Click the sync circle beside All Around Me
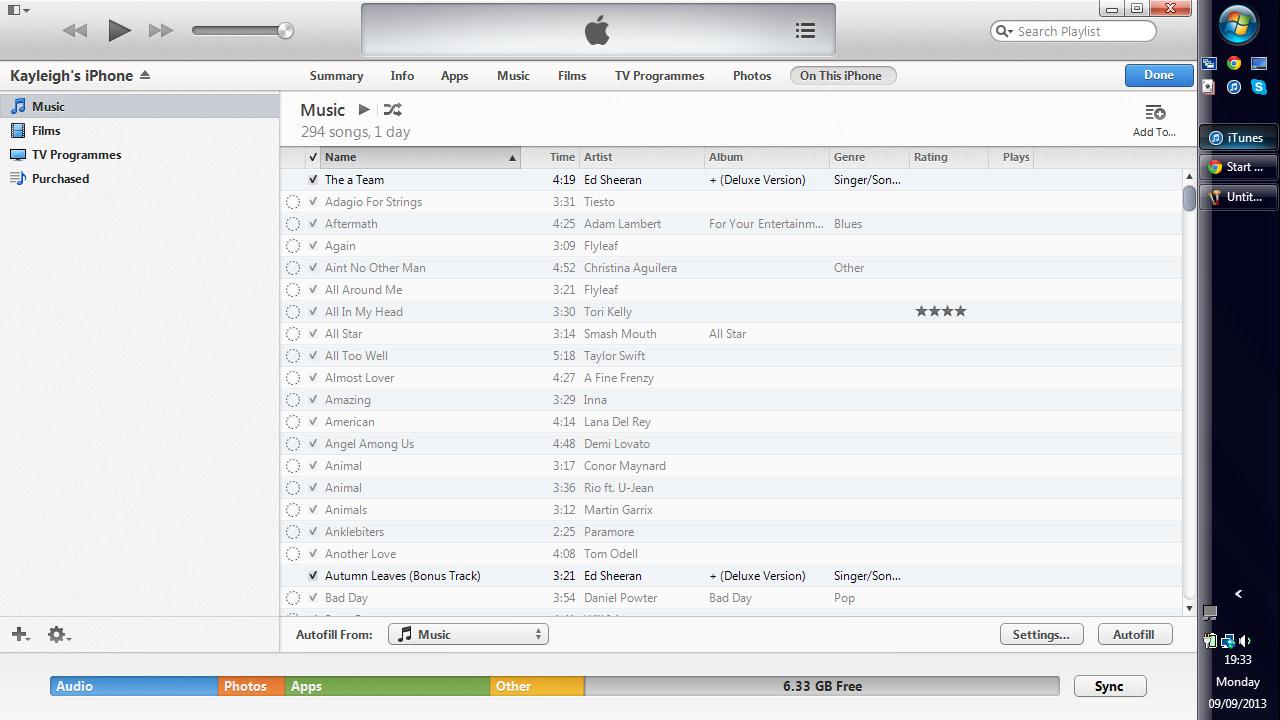The height and width of the screenshot is (720, 1280). tap(293, 290)
